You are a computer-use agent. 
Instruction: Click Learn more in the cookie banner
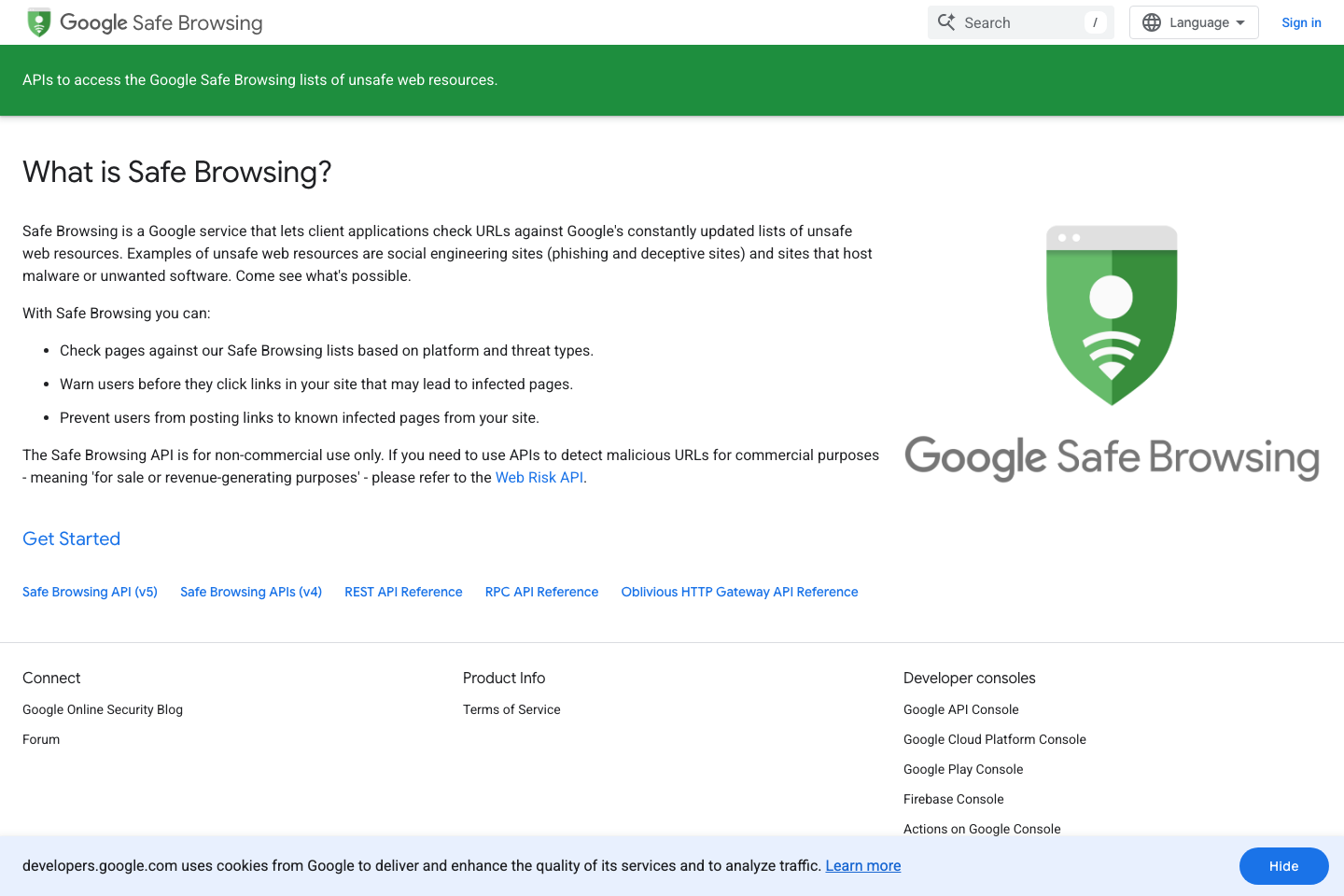coord(862,865)
